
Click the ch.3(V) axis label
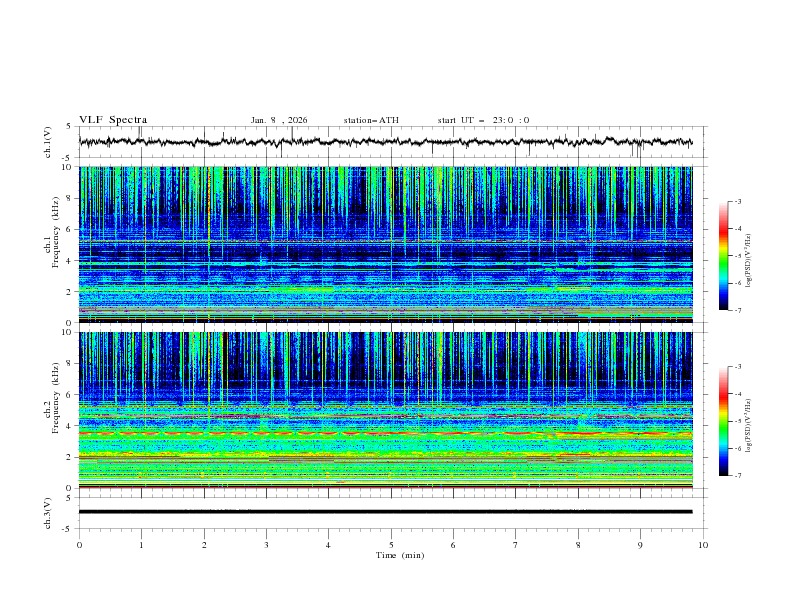click(x=48, y=512)
